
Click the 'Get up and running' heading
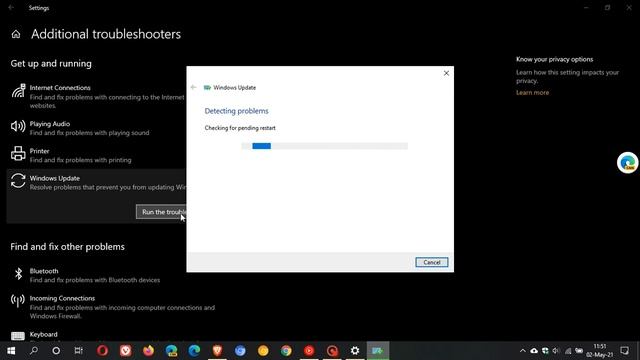pyautogui.click(x=51, y=64)
